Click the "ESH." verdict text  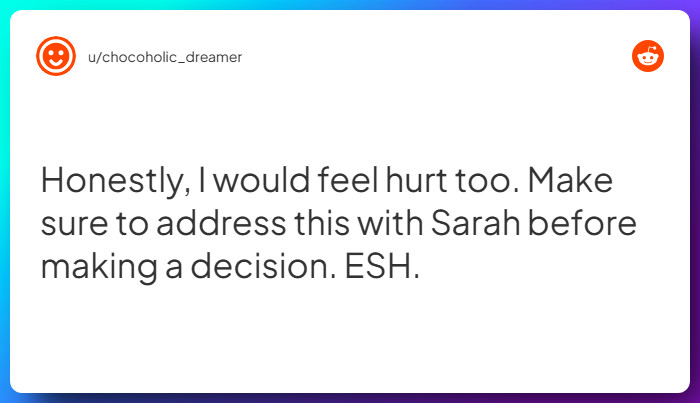(382, 266)
